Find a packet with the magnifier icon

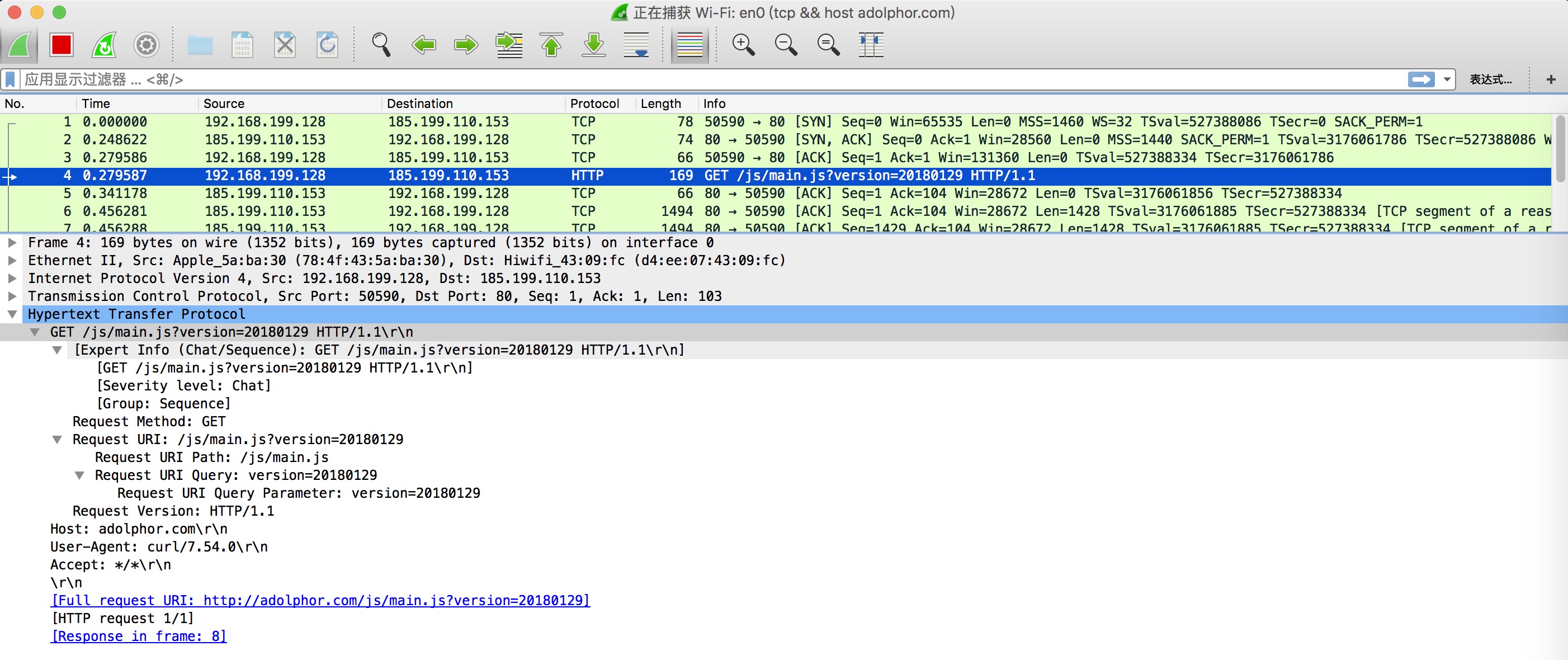tap(381, 45)
